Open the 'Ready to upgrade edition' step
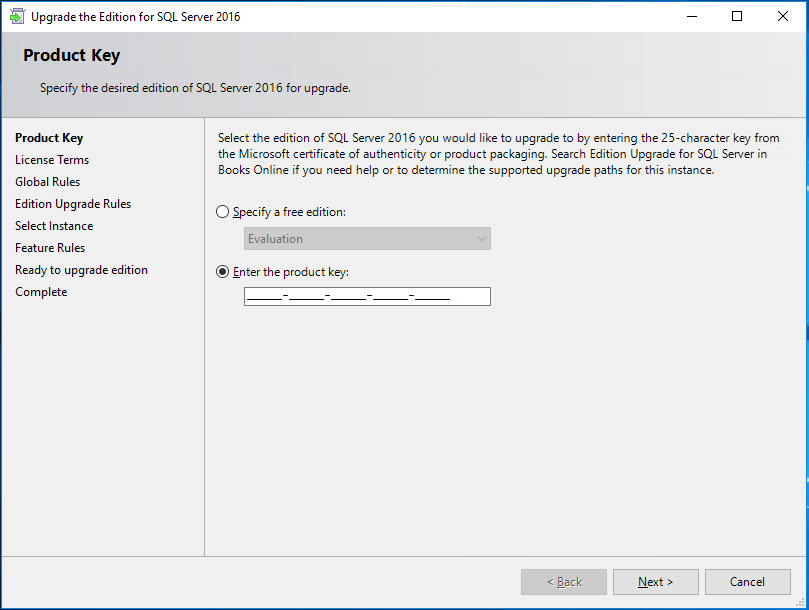809x610 pixels. point(81,269)
